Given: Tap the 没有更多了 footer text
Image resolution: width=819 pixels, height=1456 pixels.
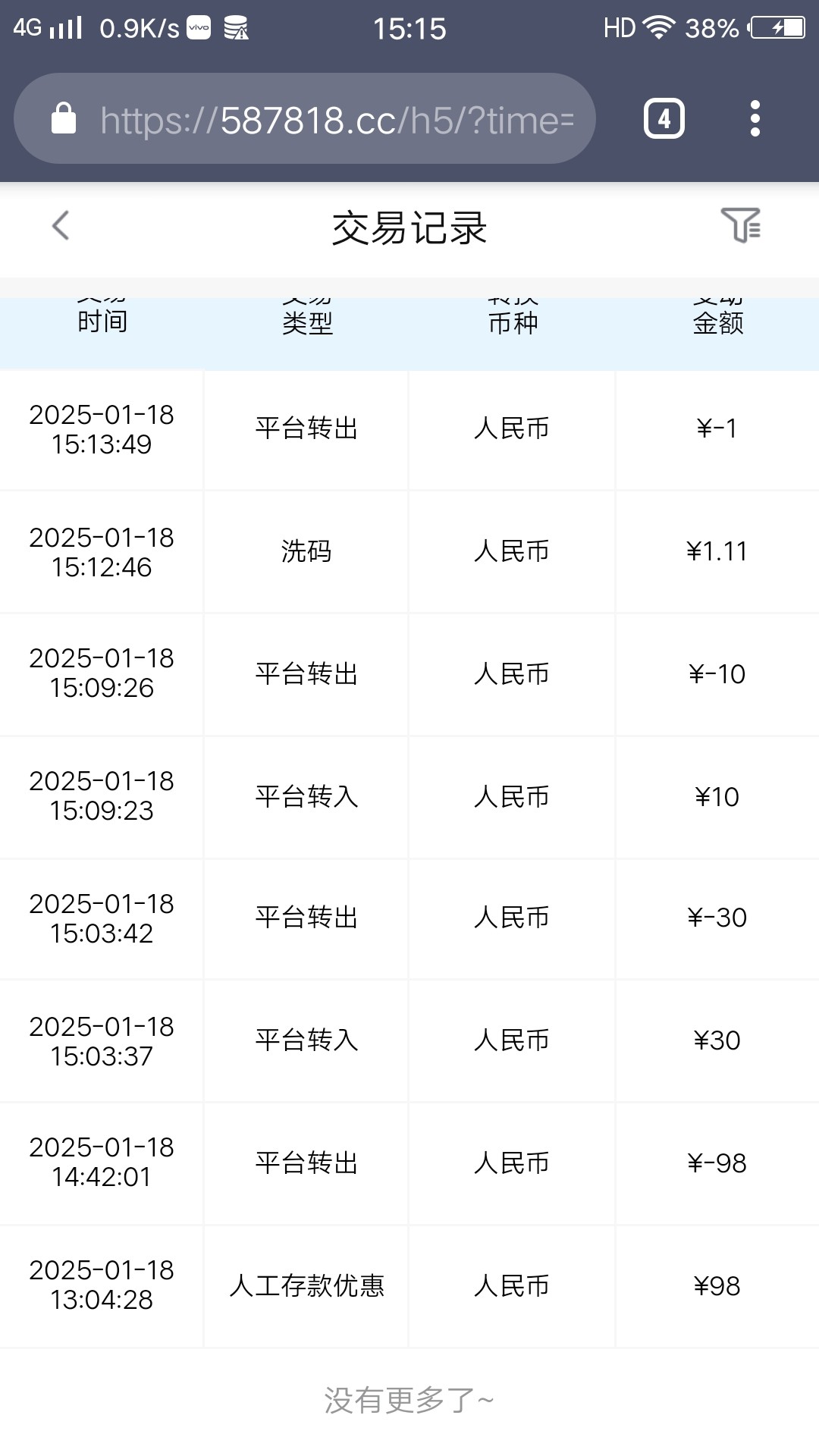Looking at the screenshot, I should click(x=409, y=1400).
